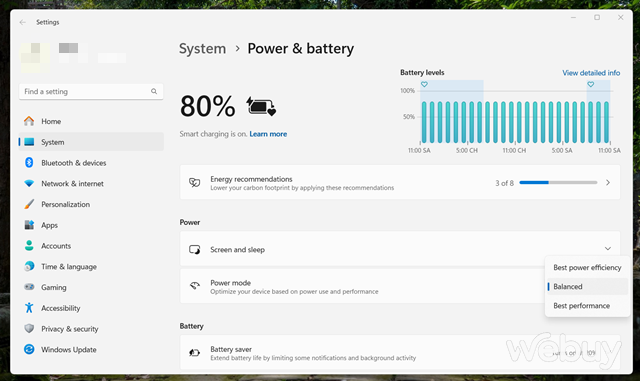Open Home from sidebar icon

coord(29,121)
